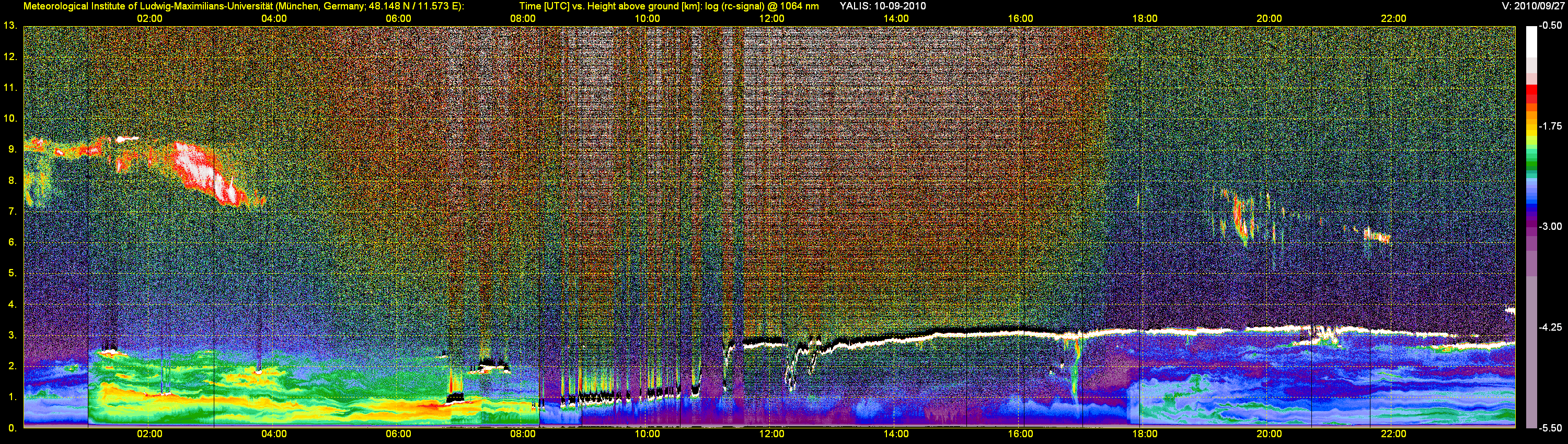Click the 14:00 label on the upper time axis
The image size is (1568, 444).
pos(896,19)
